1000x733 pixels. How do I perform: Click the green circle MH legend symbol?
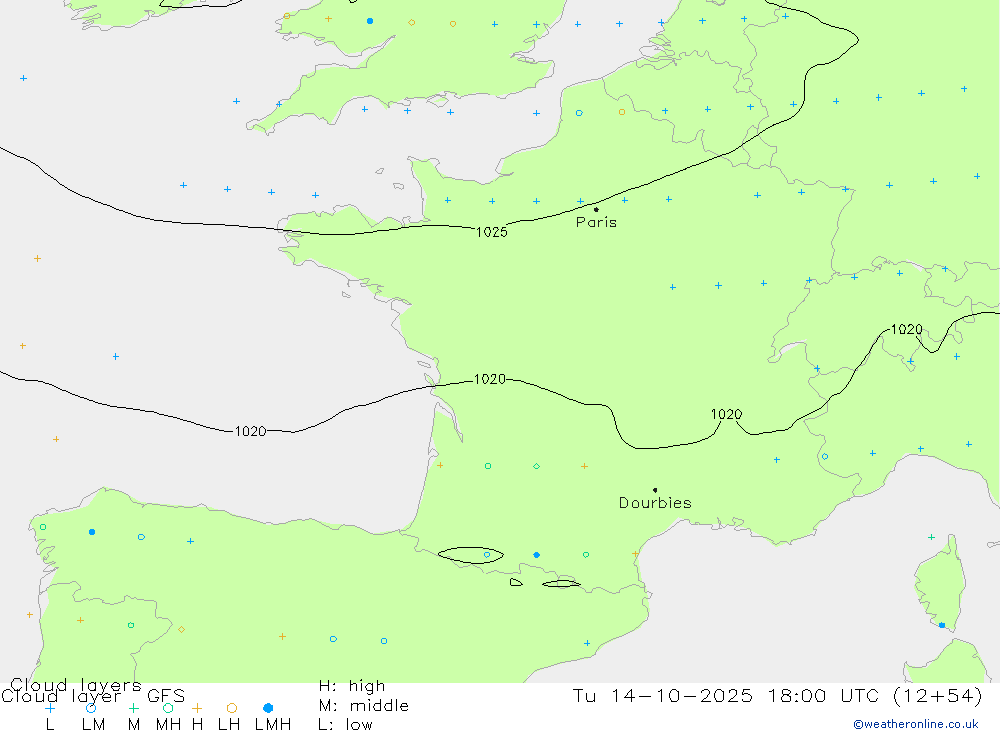click(168, 708)
